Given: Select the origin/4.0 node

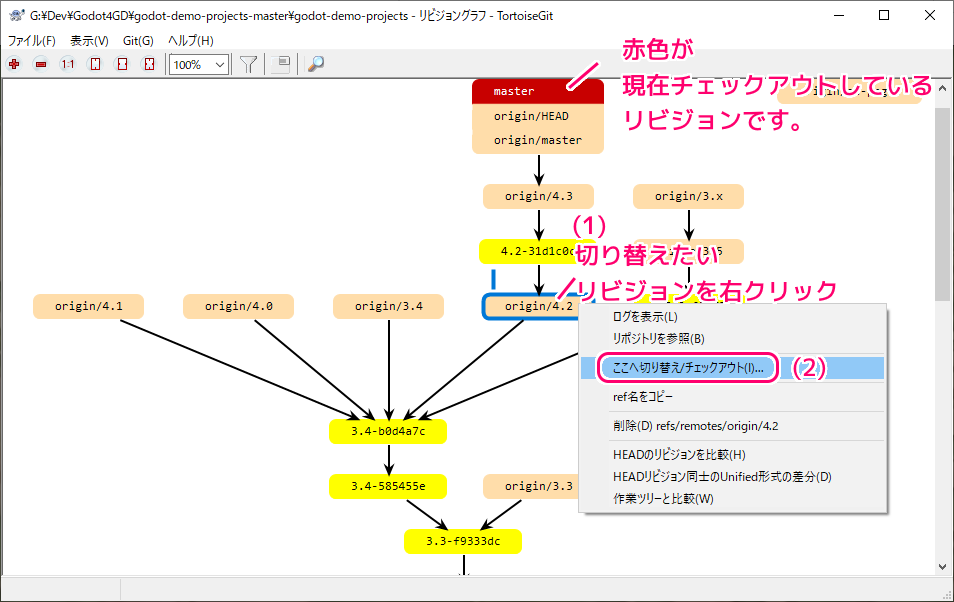Looking at the screenshot, I should [x=238, y=306].
